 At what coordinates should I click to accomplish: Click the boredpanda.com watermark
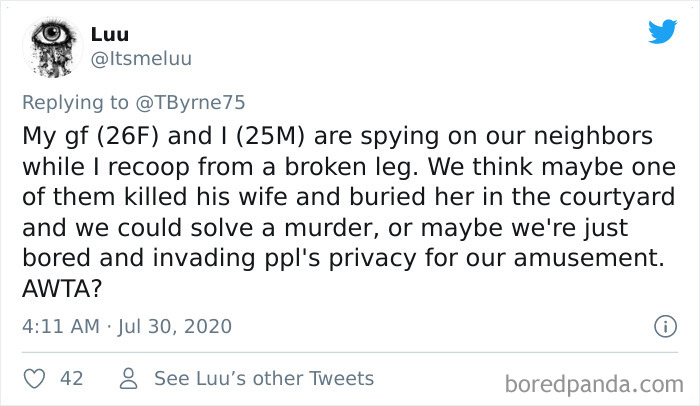tap(594, 384)
